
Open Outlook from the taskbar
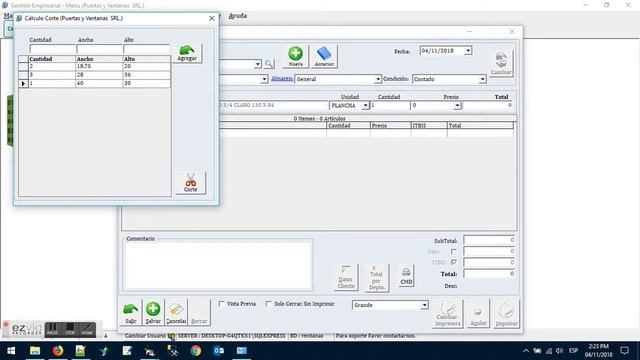click(x=219, y=351)
